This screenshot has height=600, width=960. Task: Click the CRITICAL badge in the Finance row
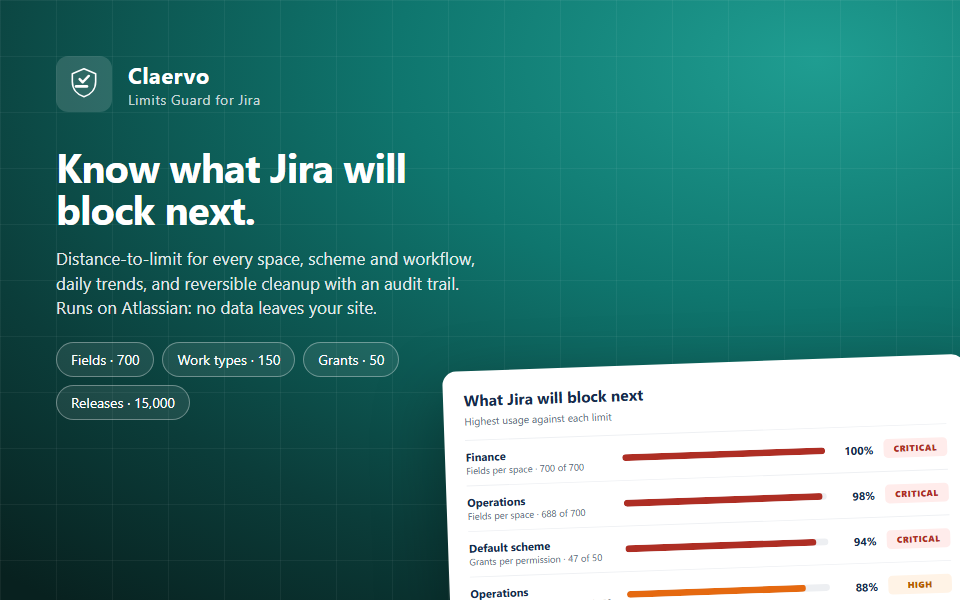[x=915, y=448]
